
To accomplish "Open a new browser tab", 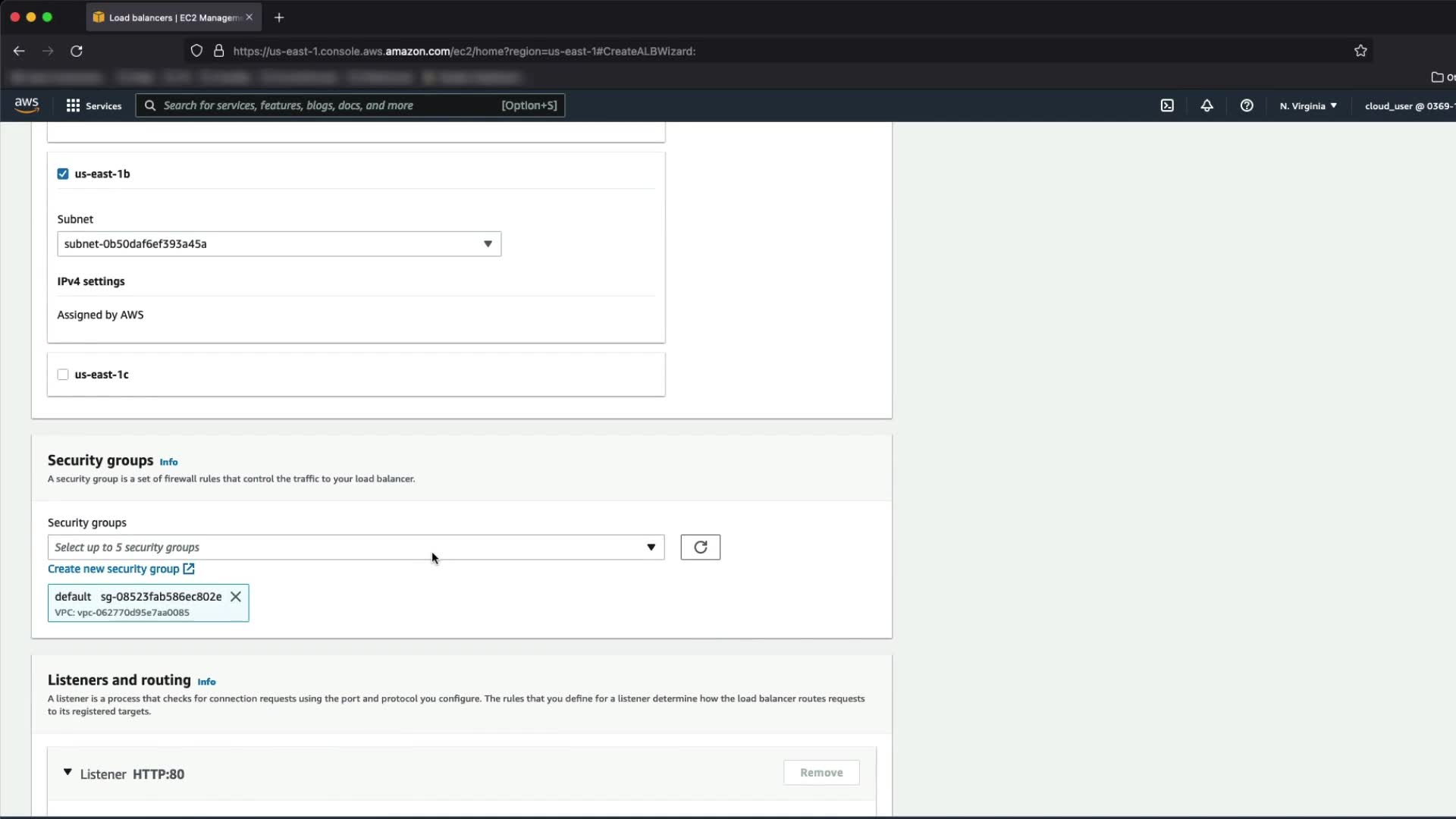I will [x=279, y=17].
